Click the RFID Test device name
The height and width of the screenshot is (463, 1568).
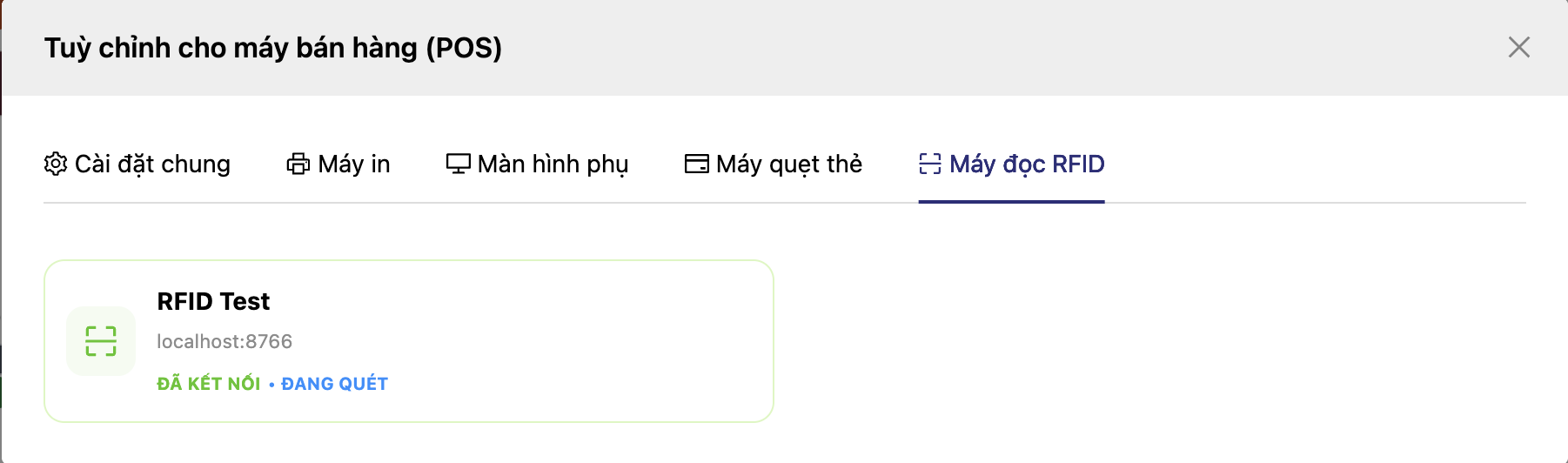(x=213, y=301)
